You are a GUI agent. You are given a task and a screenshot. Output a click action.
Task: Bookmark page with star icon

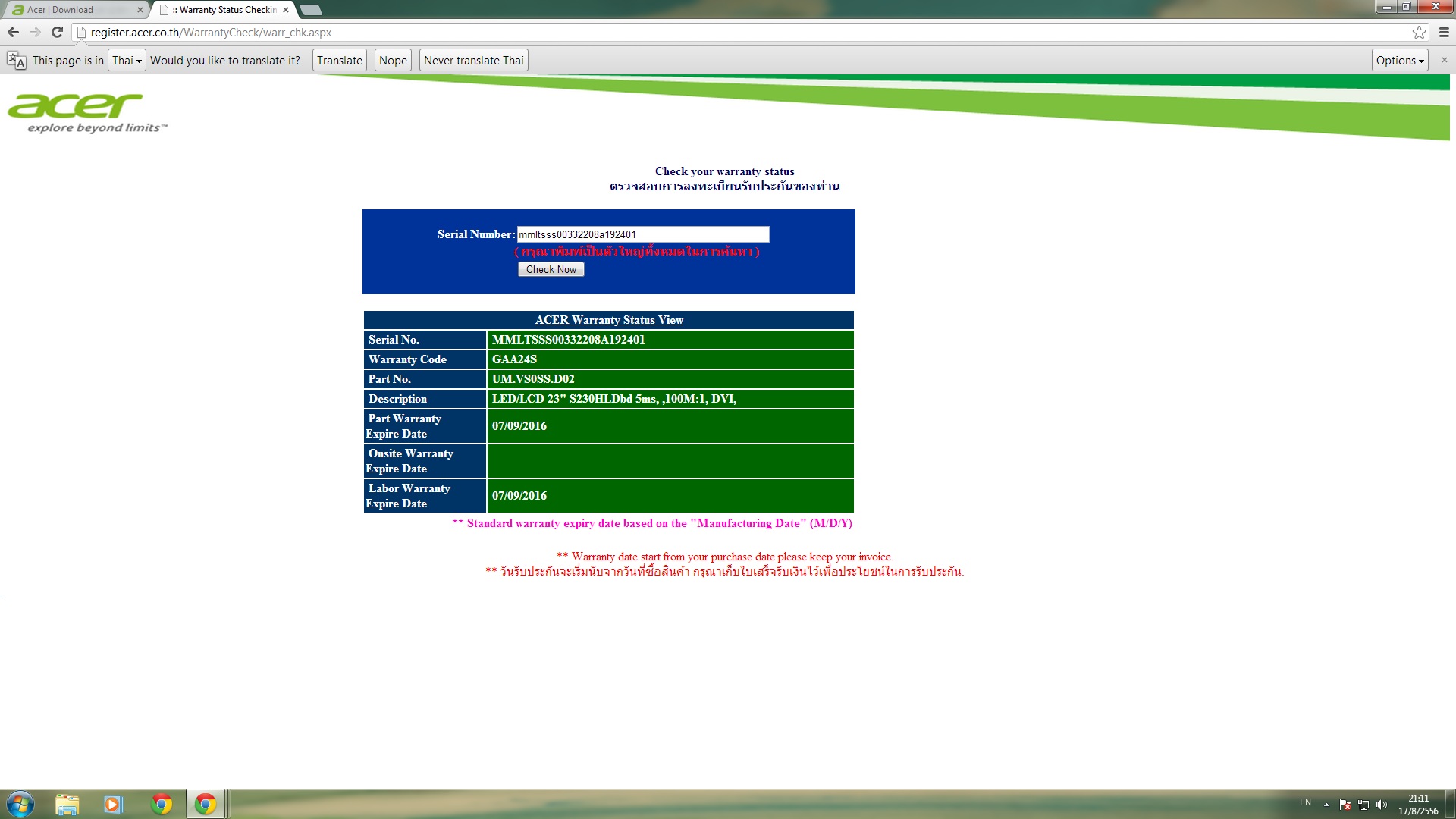click(x=1419, y=32)
